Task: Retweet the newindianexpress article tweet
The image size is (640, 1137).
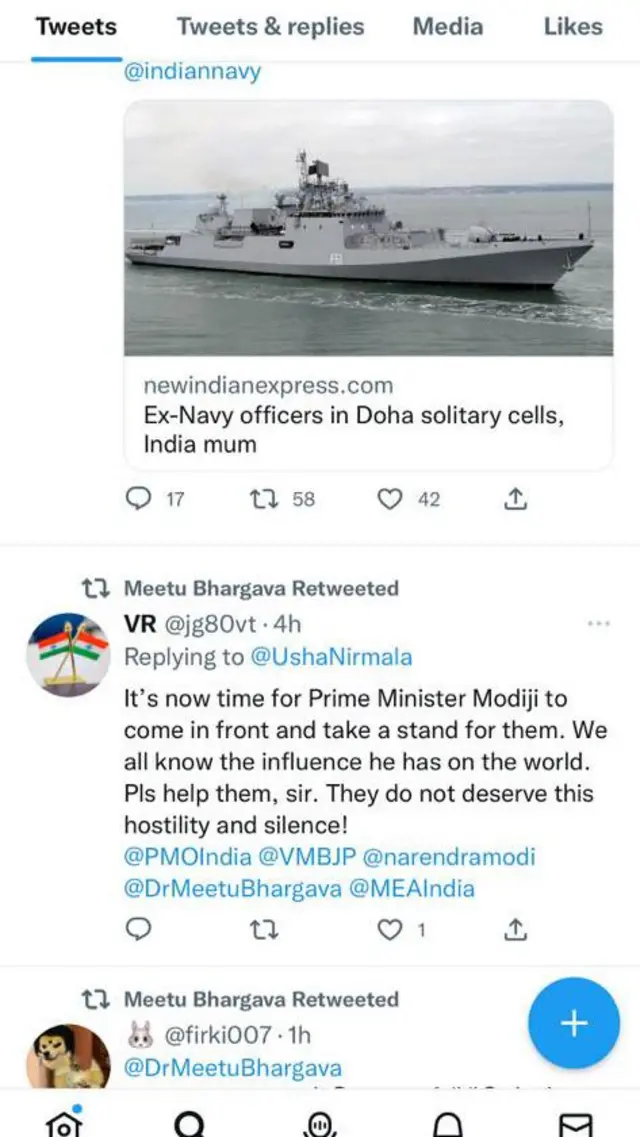Action: tap(264, 498)
